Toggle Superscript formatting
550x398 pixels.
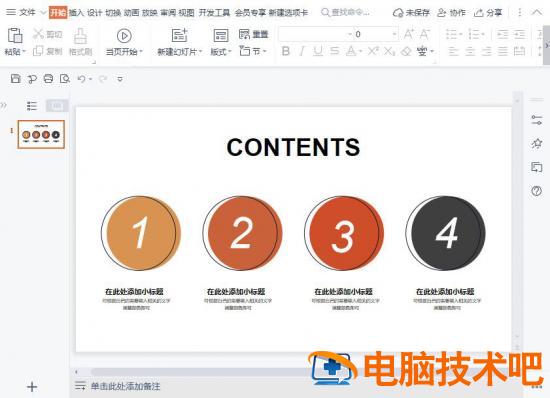[373, 52]
